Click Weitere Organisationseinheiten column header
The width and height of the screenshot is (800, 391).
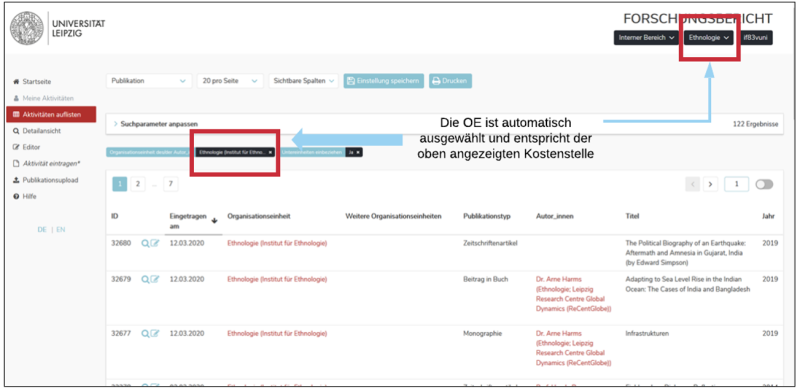tap(393, 216)
